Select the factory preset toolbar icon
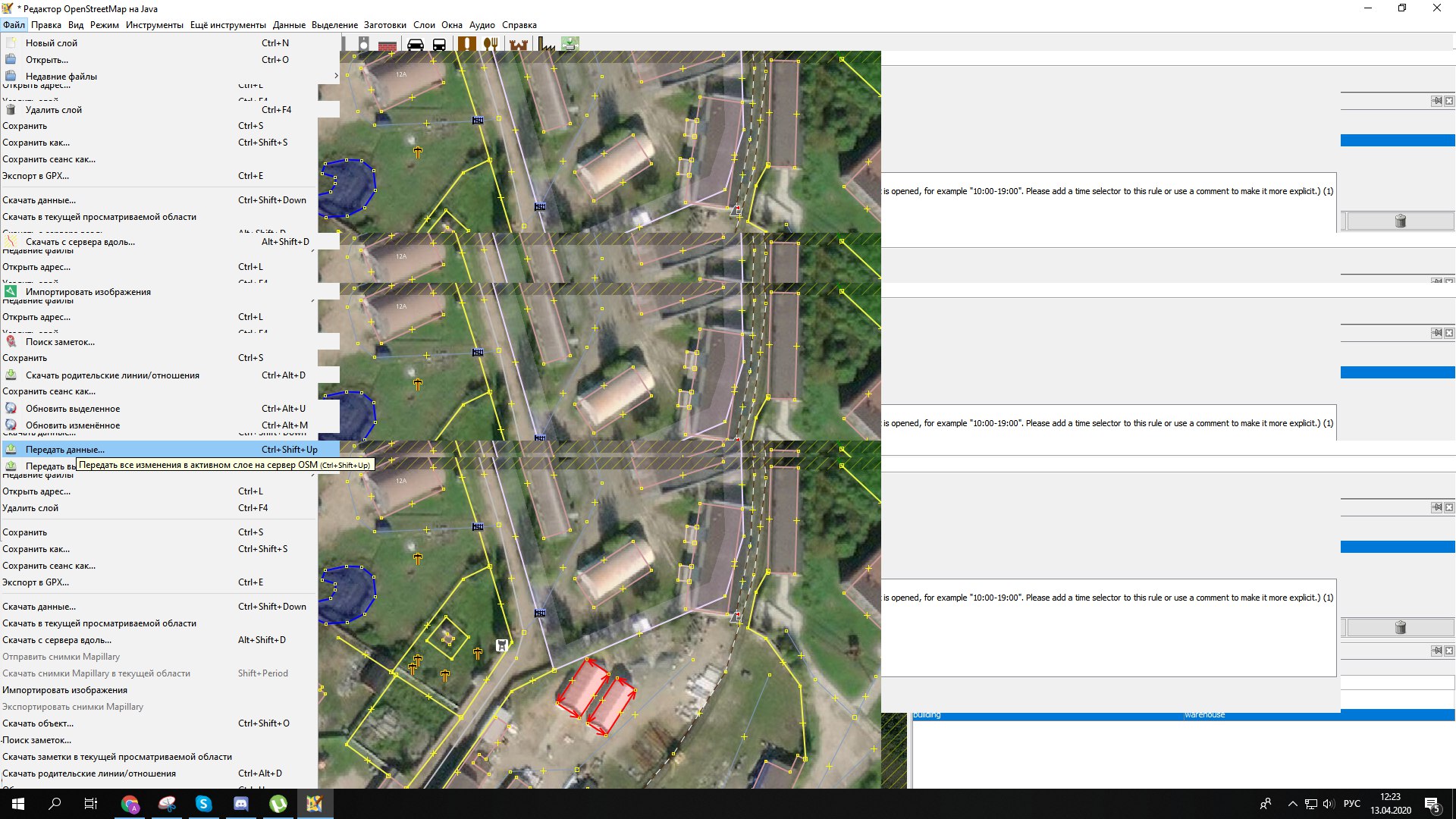Image resolution: width=1456 pixels, height=819 pixels. click(546, 44)
